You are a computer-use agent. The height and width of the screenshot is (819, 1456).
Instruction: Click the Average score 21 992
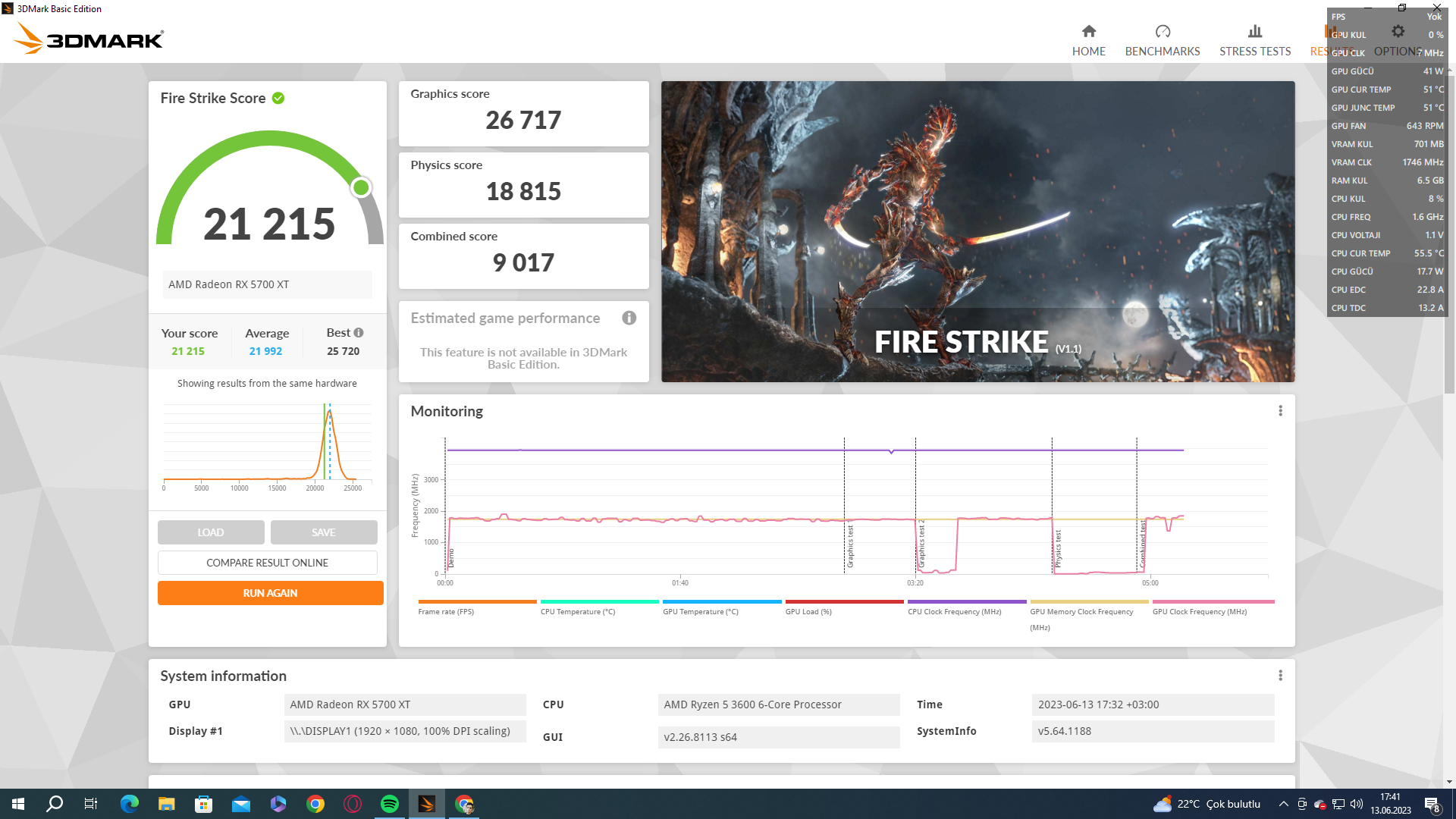(x=265, y=351)
